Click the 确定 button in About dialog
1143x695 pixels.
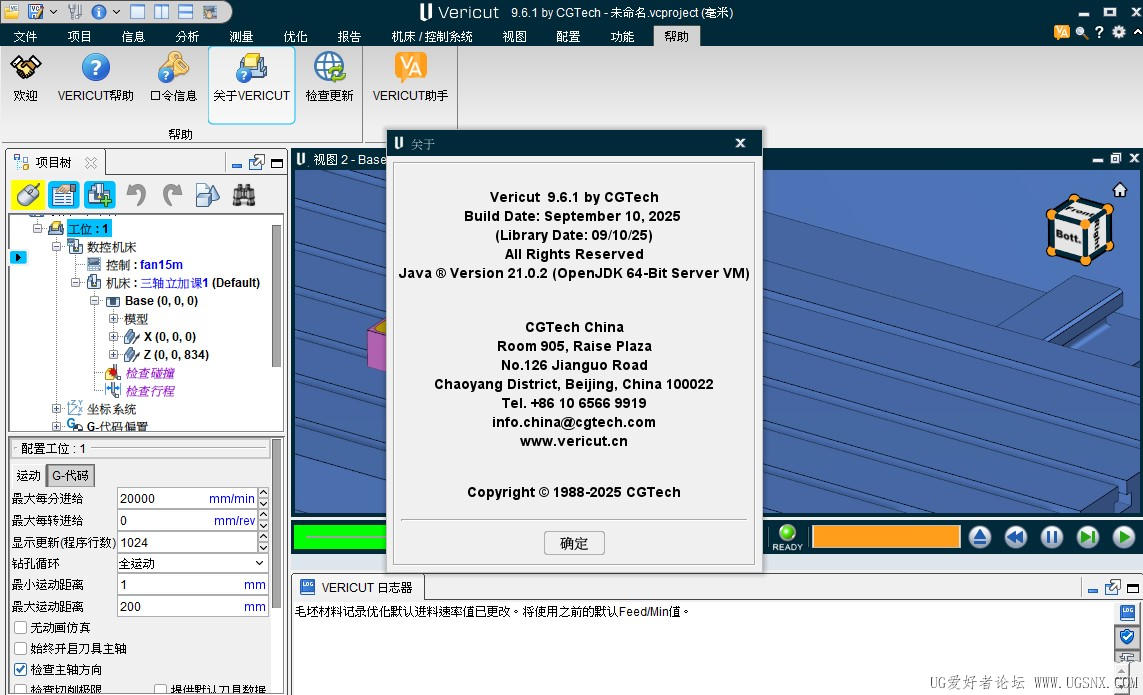click(574, 543)
